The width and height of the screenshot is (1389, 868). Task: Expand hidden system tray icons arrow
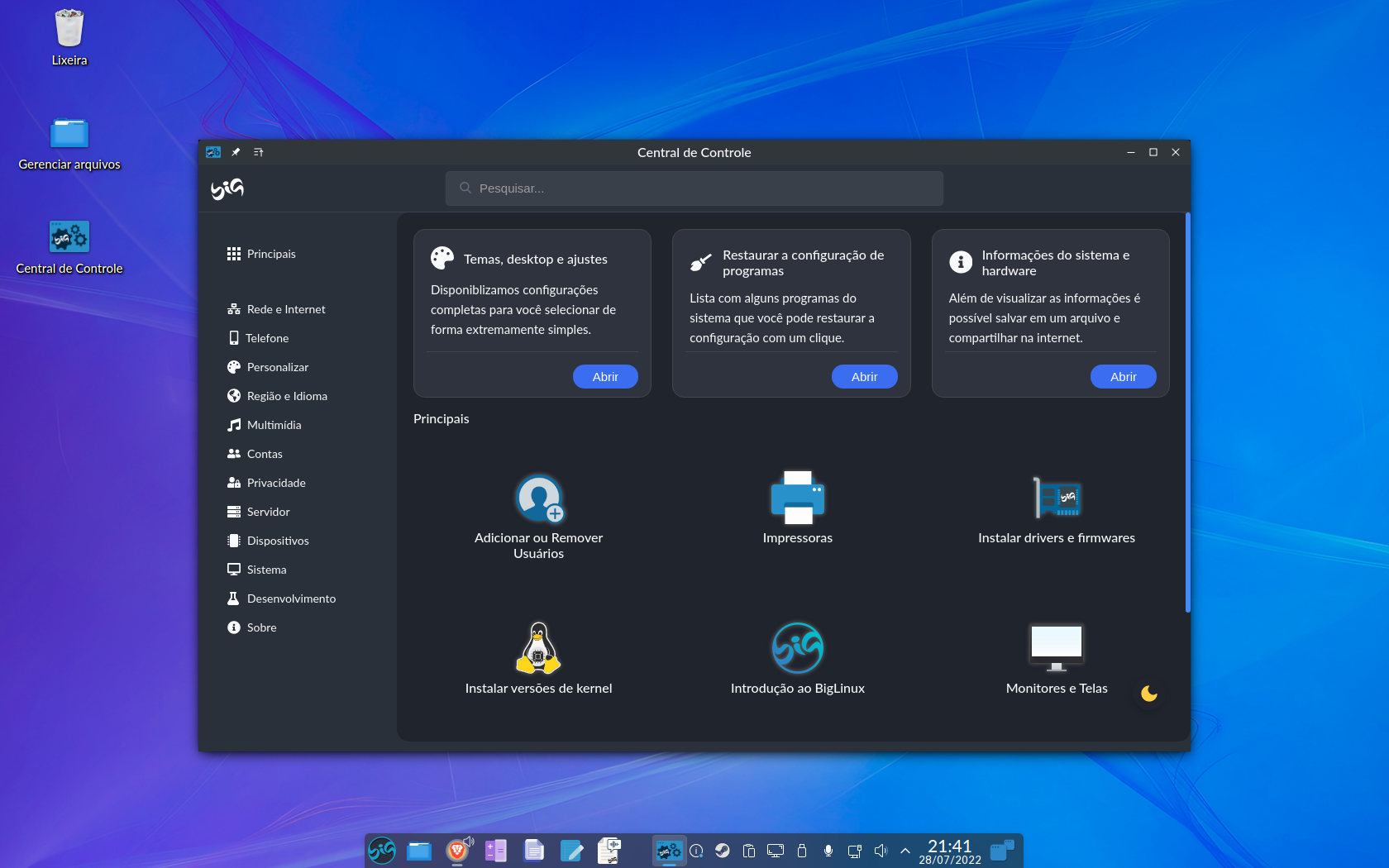(x=905, y=851)
